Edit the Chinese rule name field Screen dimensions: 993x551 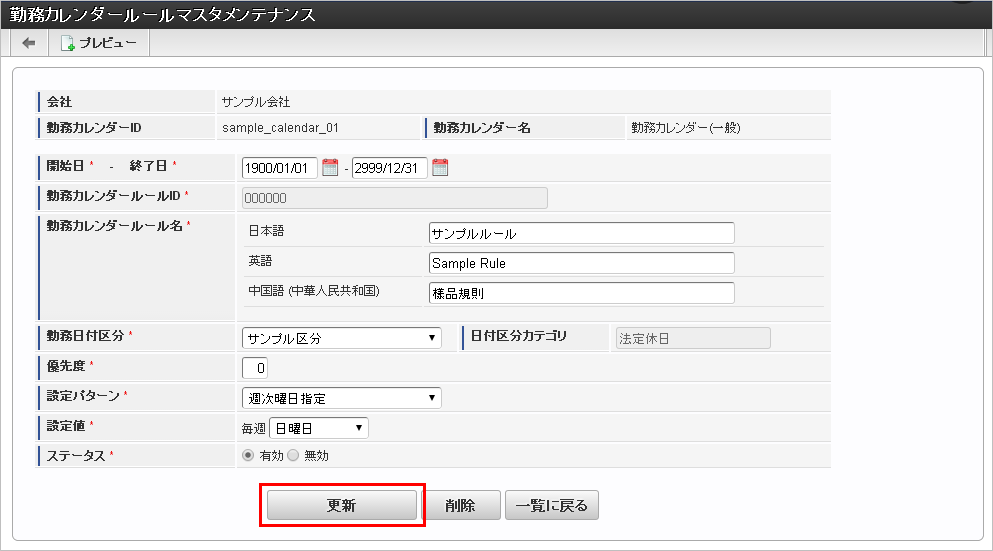(x=581, y=293)
